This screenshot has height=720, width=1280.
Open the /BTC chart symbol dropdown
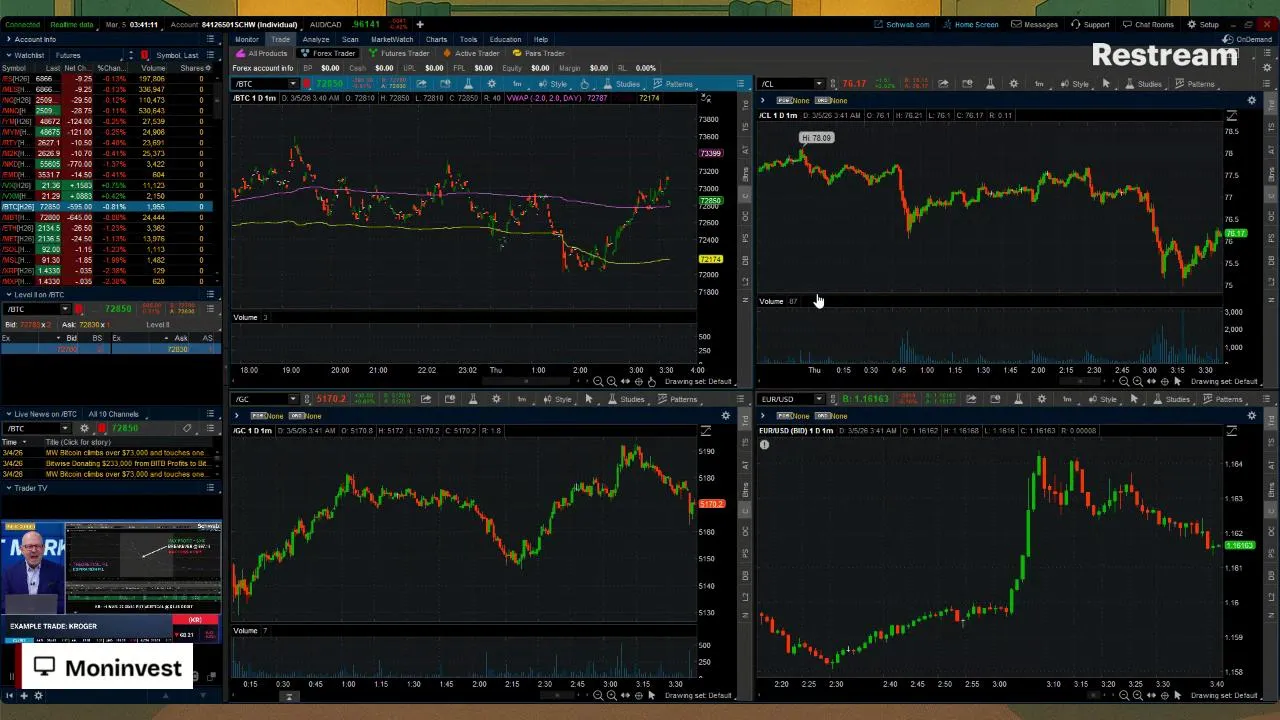[x=293, y=84]
